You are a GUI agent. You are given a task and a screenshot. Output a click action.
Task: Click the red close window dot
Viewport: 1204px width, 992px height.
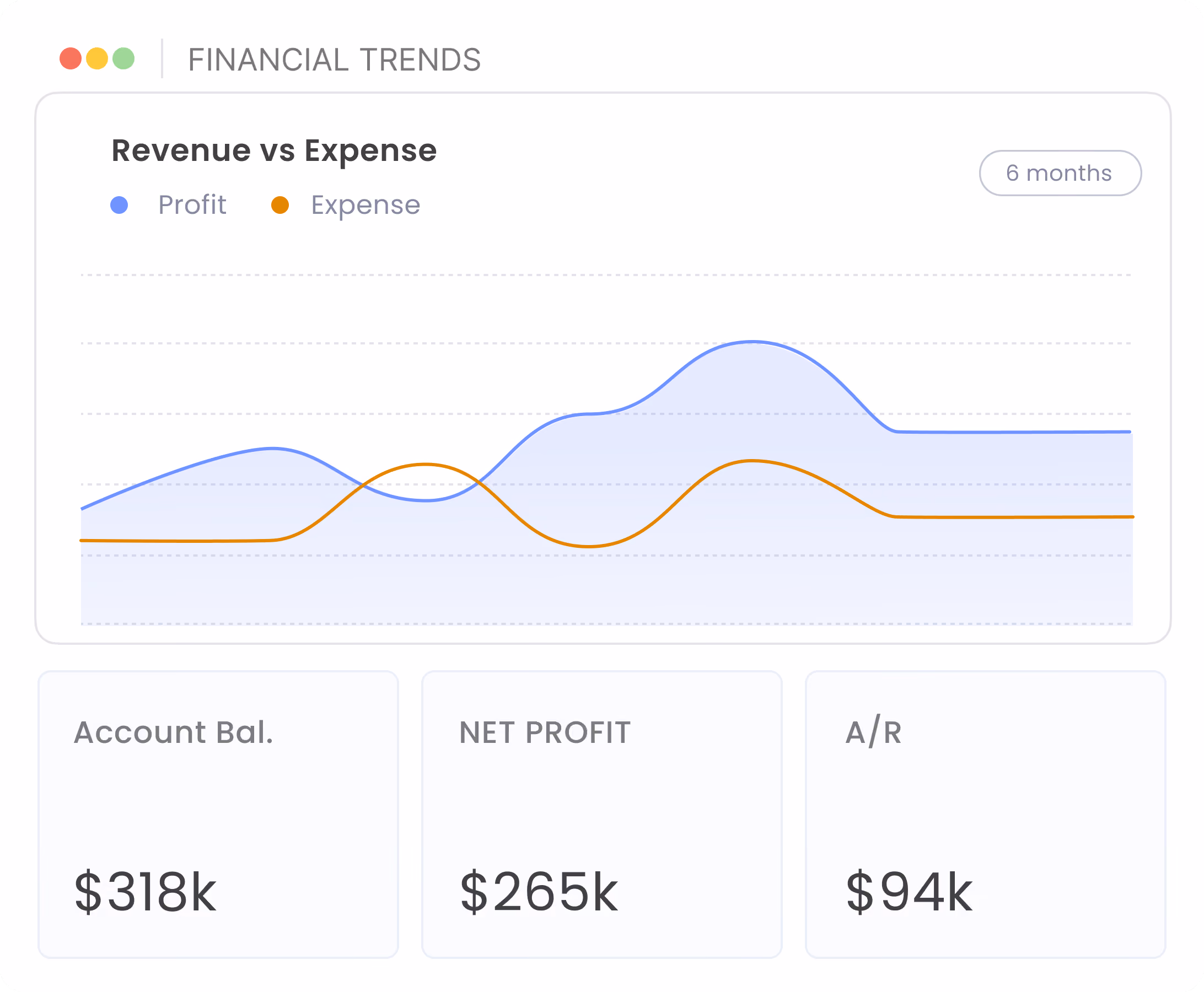[71, 58]
